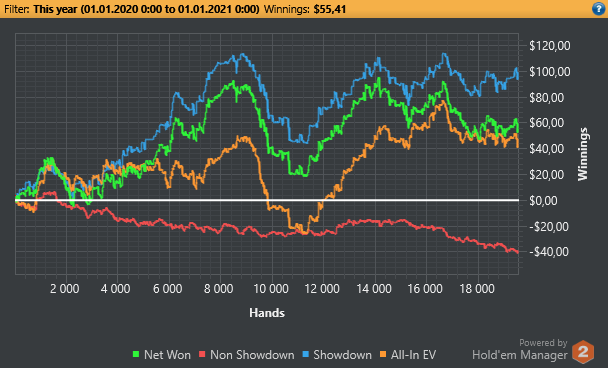Click the red Non Showdown legend swatch
Viewport: 608px width, 368px height.
tap(202, 354)
